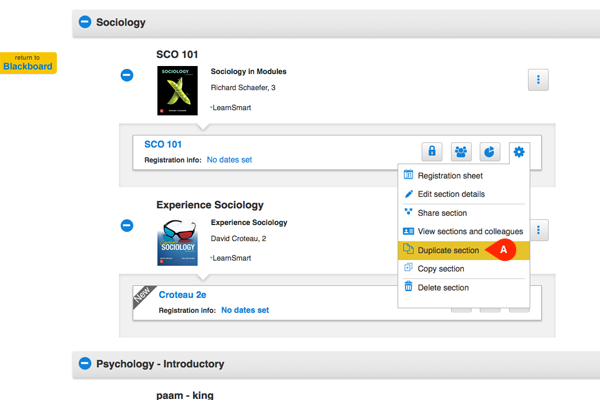Viewport: 600px width, 400px height.
Task: Click the lock icon in SCO 101 section
Action: (432, 152)
